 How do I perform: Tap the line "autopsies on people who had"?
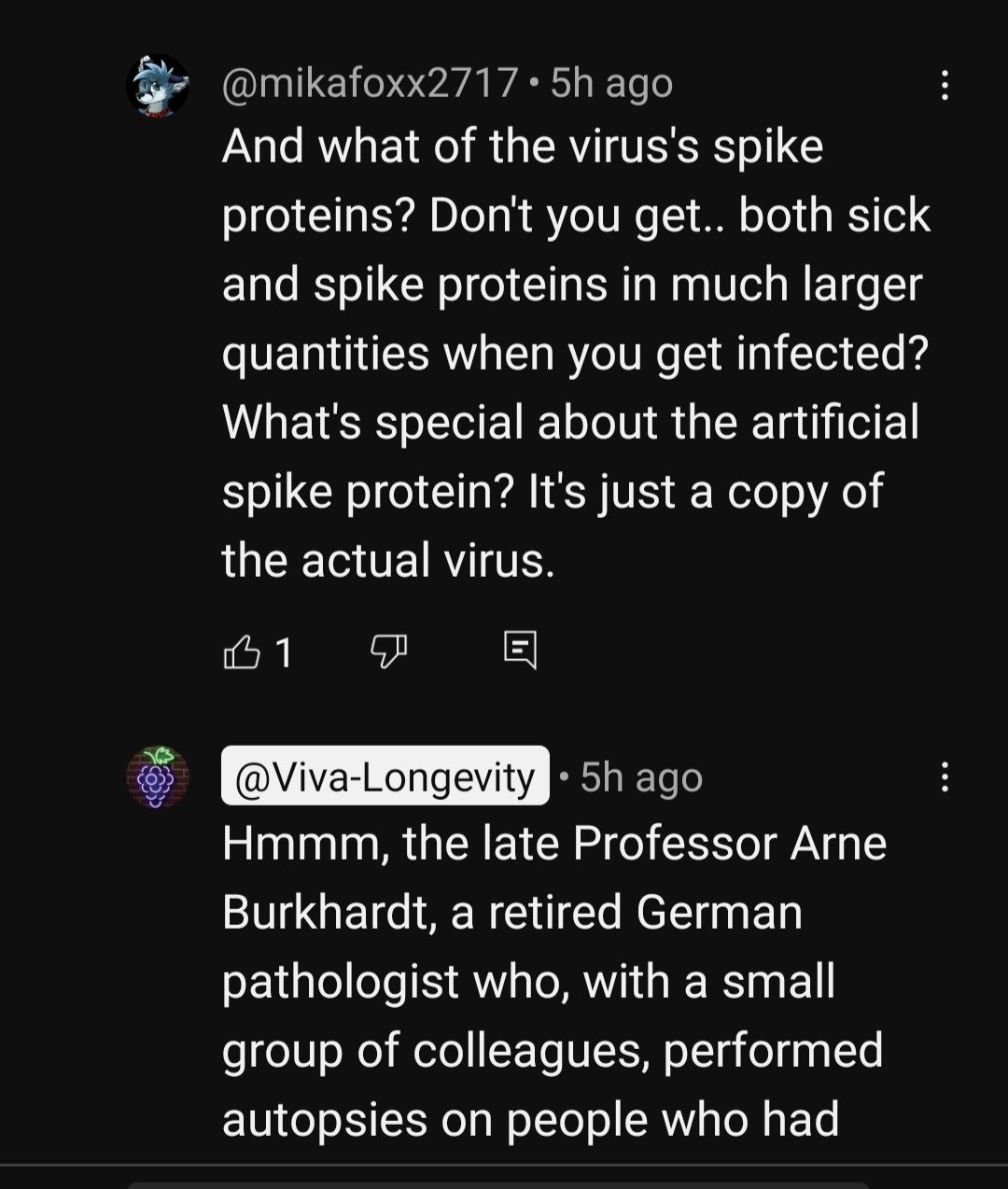[x=530, y=1120]
